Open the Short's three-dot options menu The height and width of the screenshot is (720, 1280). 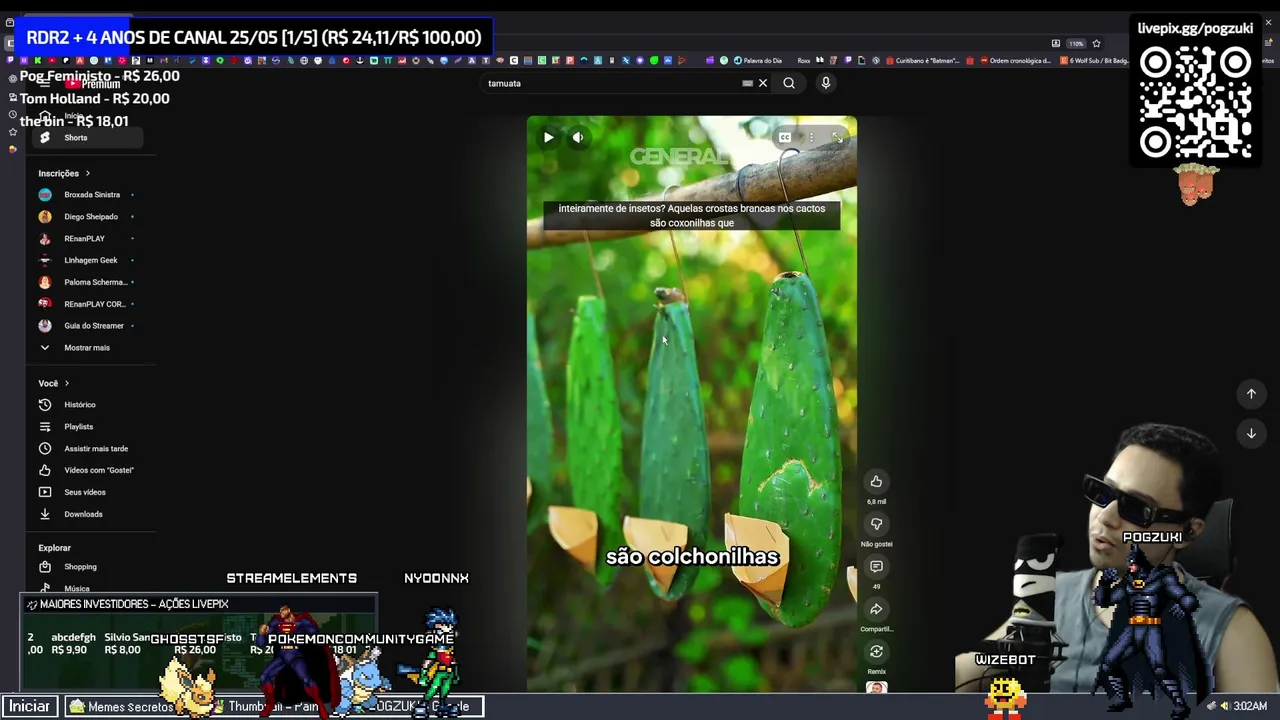[811, 138]
